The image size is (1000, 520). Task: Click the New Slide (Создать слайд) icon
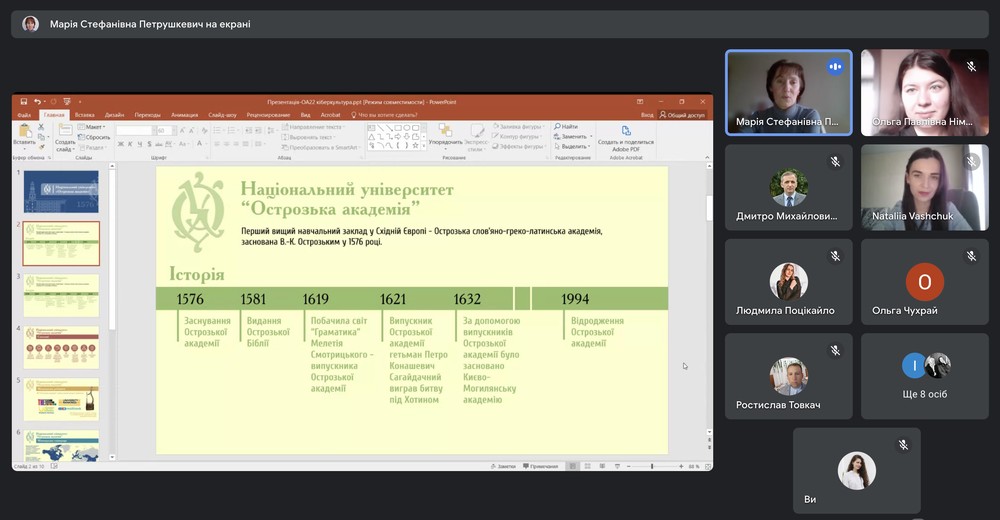click(x=65, y=130)
